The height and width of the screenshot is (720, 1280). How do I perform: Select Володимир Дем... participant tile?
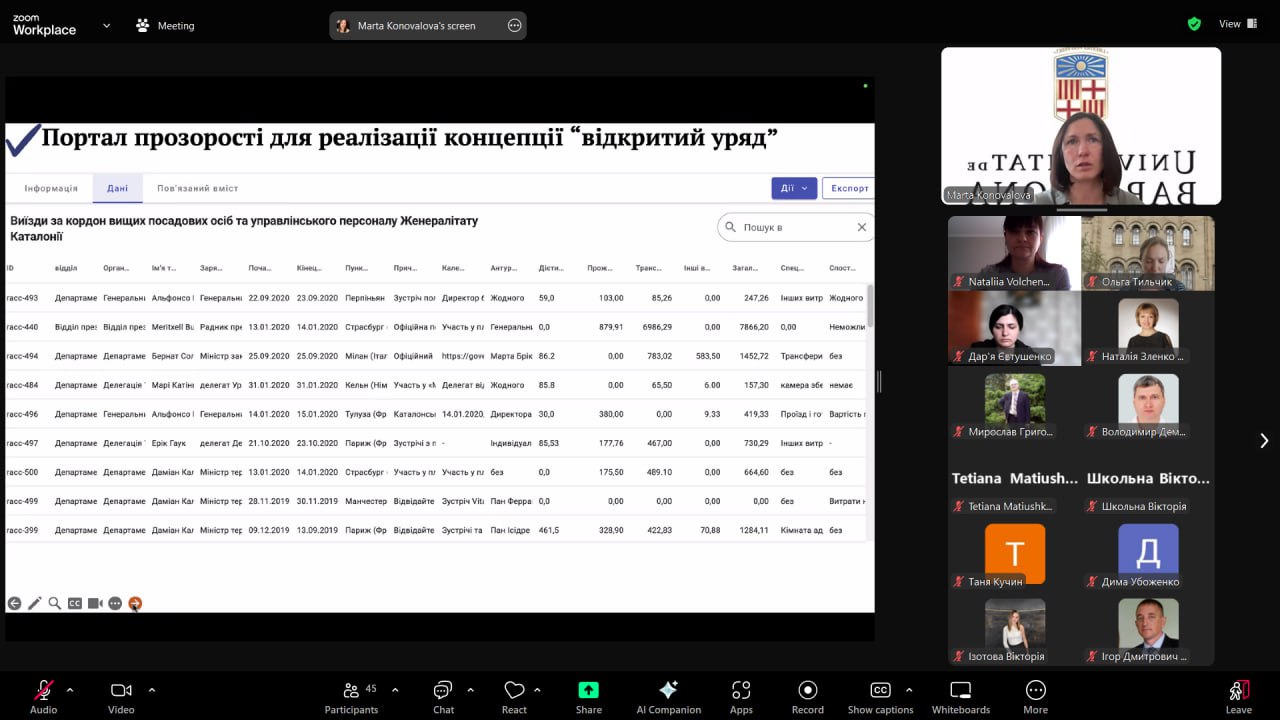point(1148,403)
